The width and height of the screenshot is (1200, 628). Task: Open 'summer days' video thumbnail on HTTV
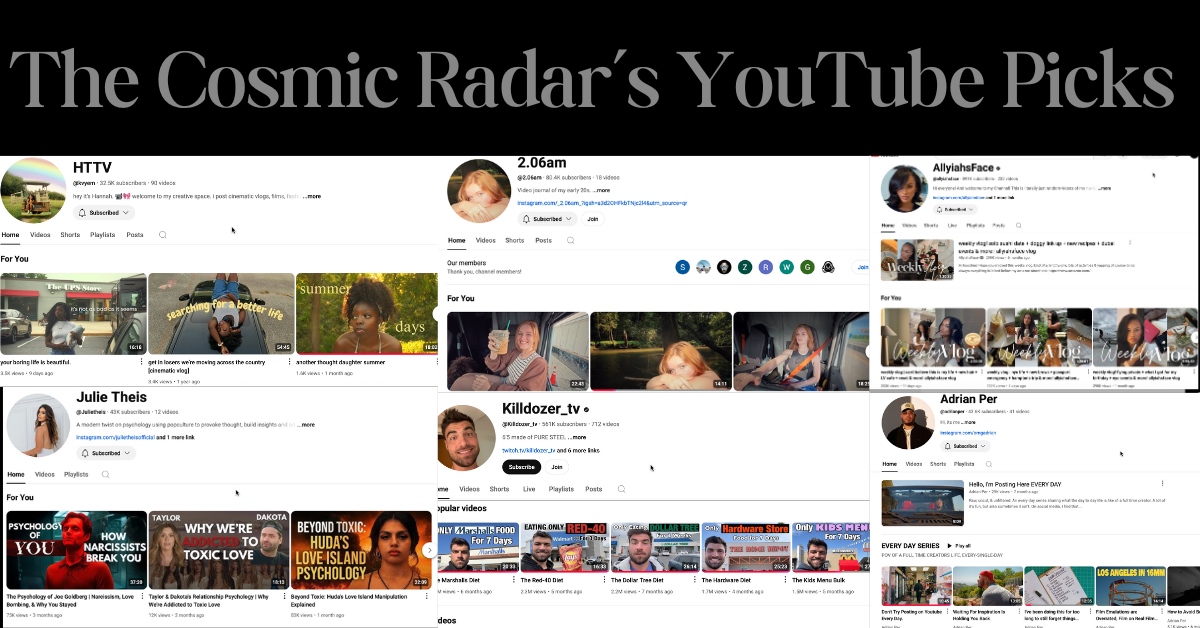tap(367, 314)
